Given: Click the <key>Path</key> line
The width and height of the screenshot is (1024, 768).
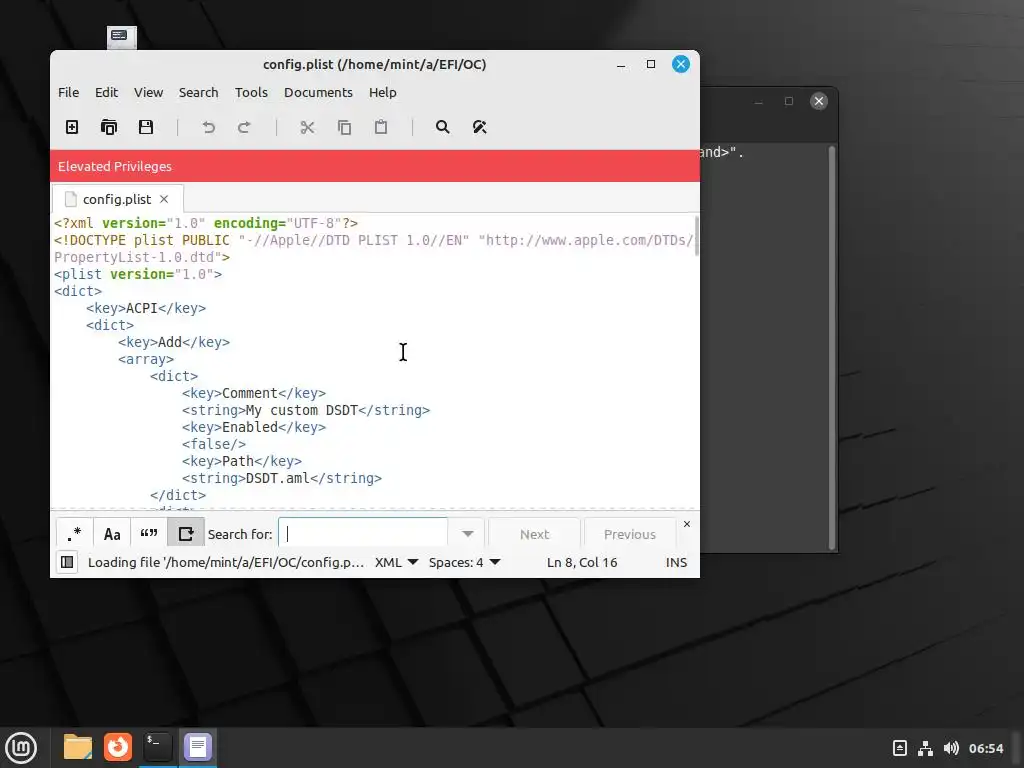Looking at the screenshot, I should 242,461.
